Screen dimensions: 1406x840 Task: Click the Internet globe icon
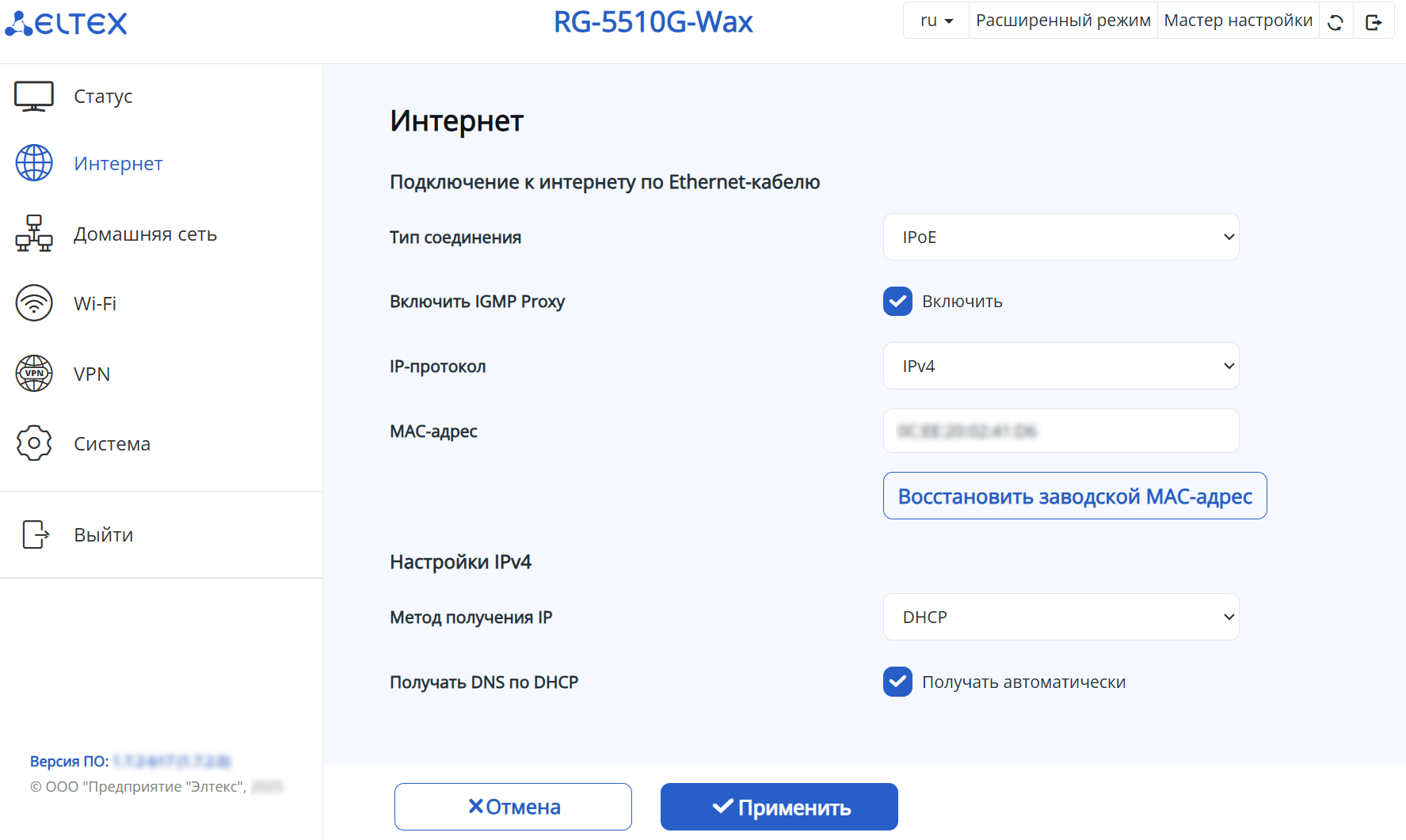tap(34, 163)
